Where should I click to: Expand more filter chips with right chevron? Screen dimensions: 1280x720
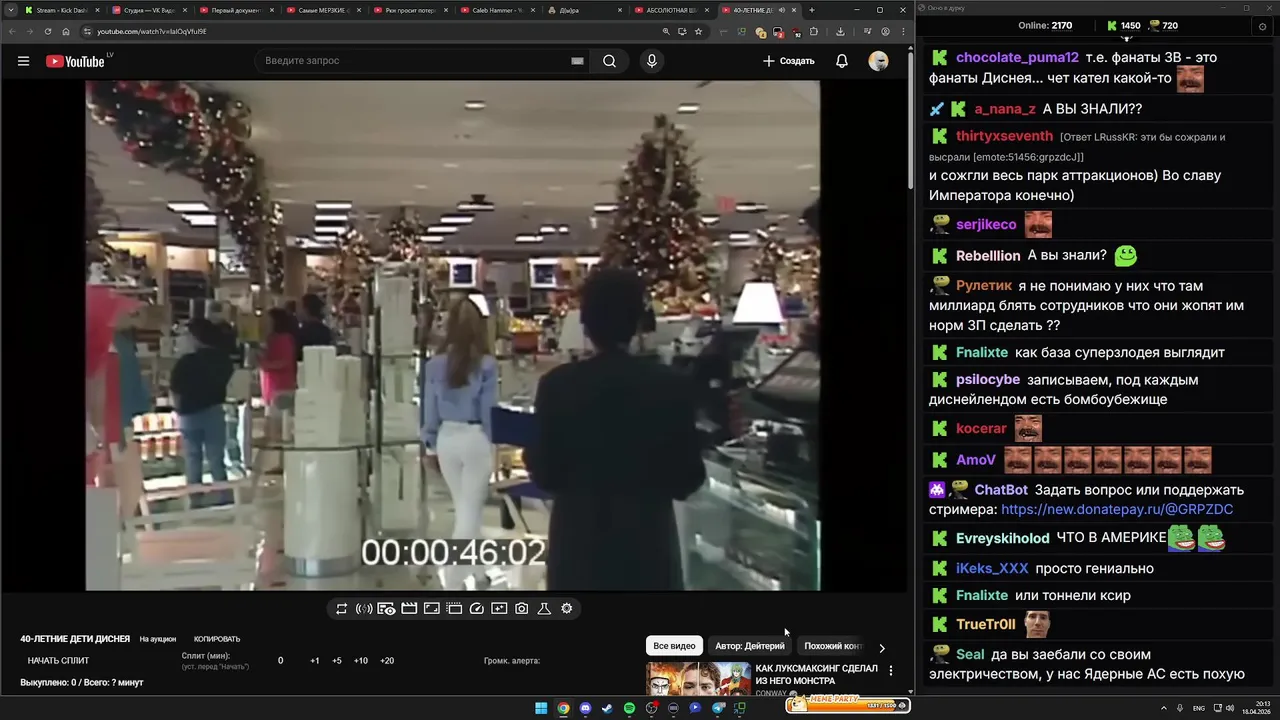(x=881, y=648)
